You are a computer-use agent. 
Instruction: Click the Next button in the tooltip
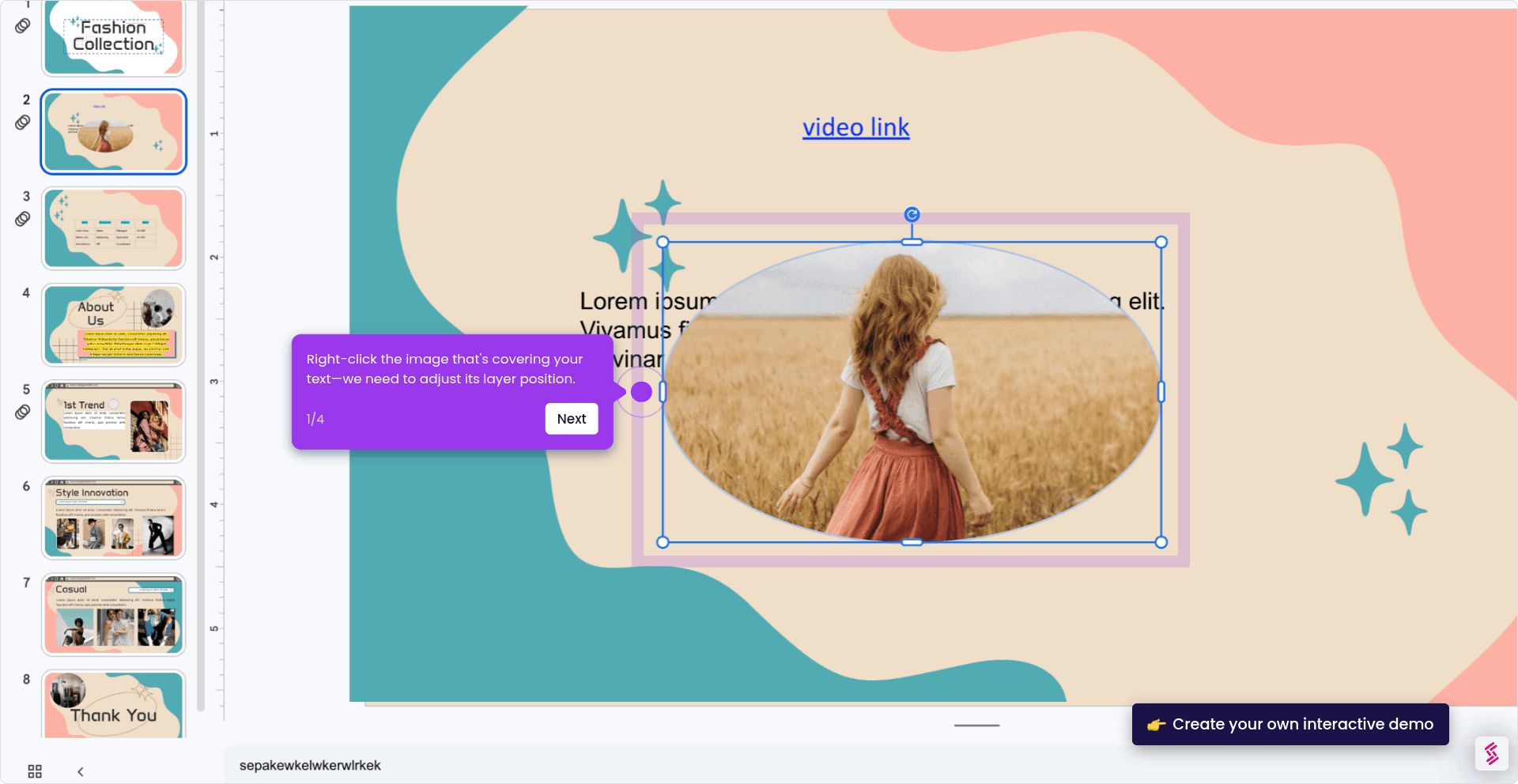pos(571,419)
